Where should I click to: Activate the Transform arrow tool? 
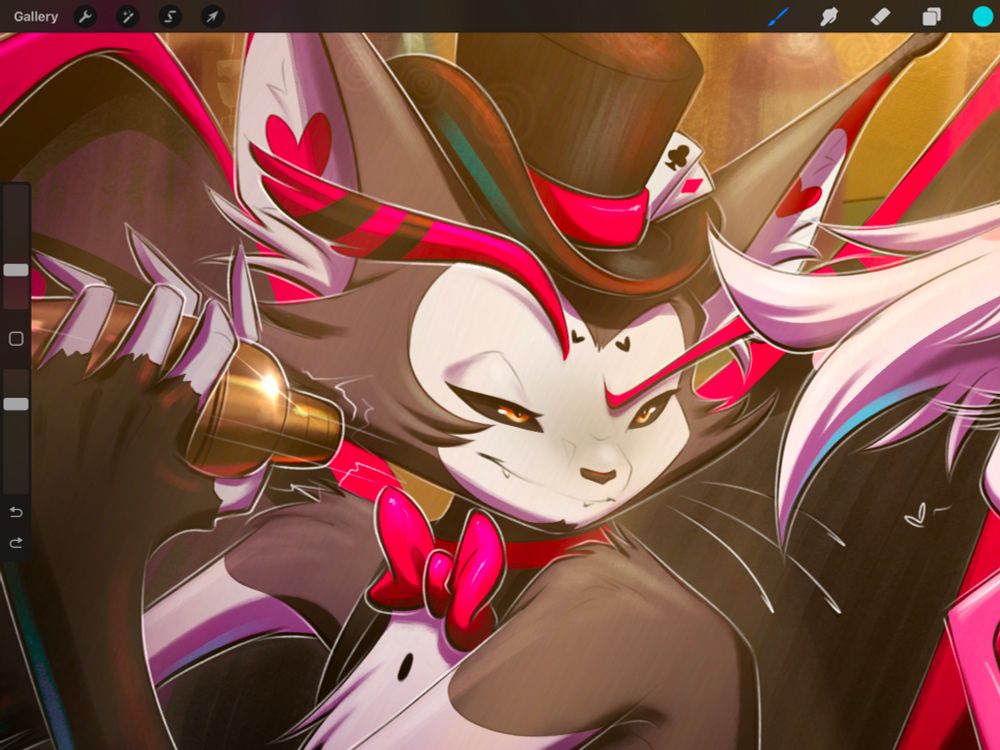click(x=212, y=17)
